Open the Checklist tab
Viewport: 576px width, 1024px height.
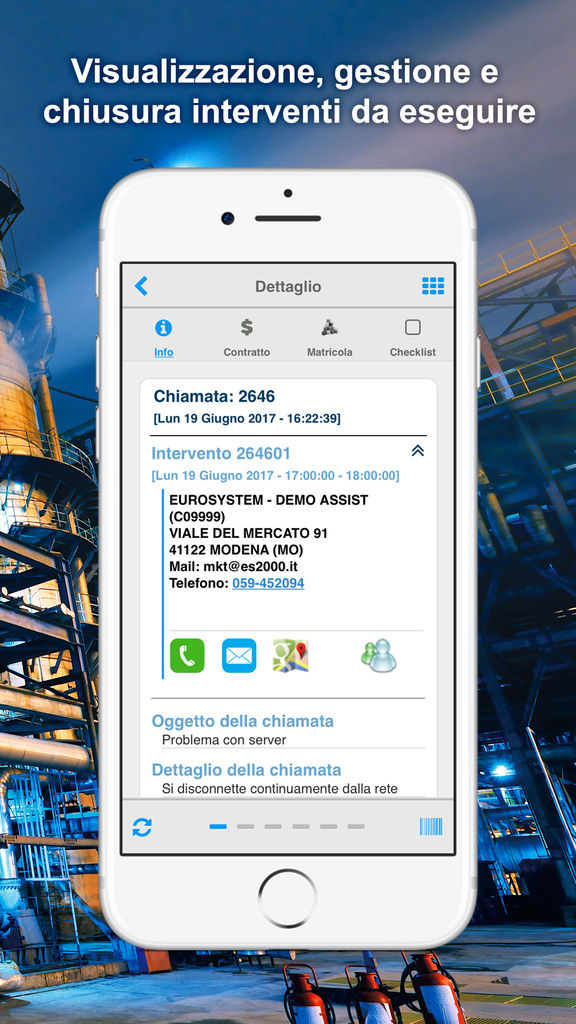tap(413, 338)
